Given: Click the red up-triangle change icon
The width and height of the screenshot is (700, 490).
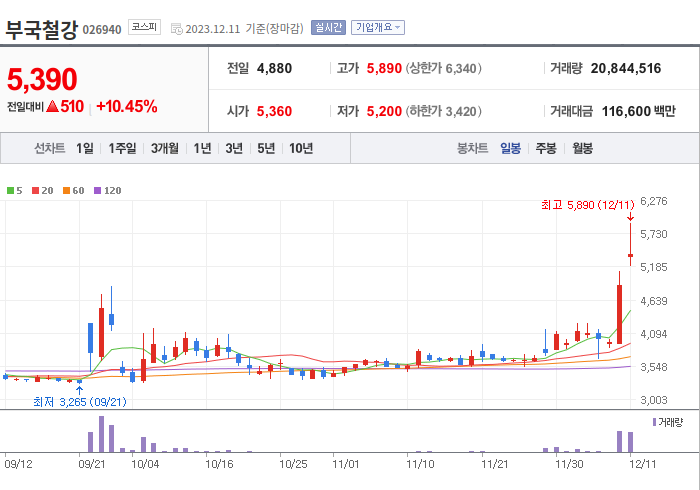Looking at the screenshot, I should 52,107.
